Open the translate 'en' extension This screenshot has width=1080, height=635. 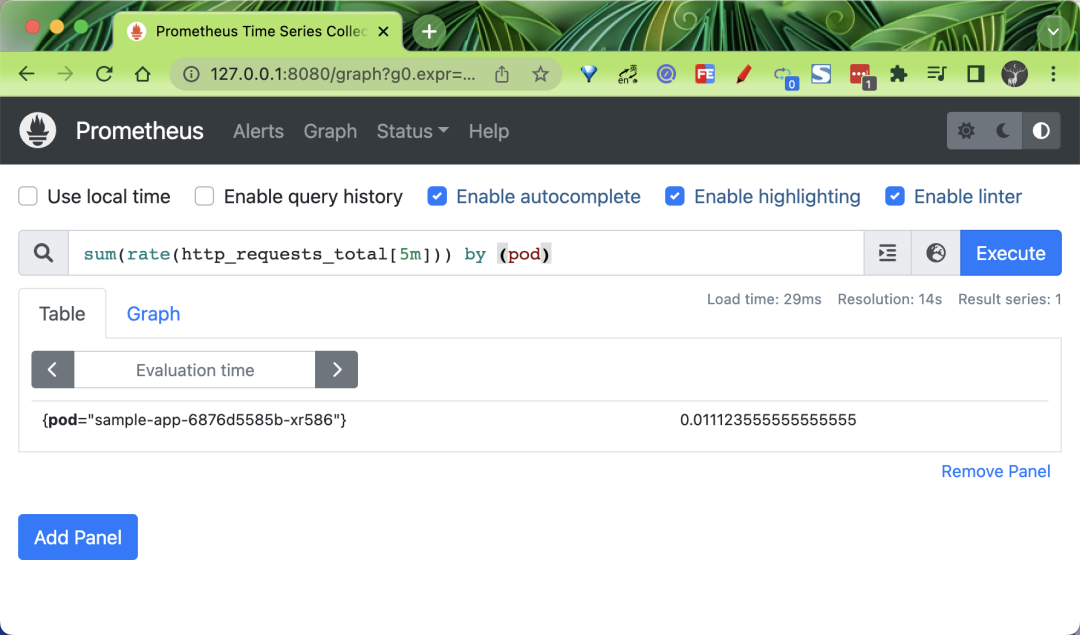tap(627, 74)
